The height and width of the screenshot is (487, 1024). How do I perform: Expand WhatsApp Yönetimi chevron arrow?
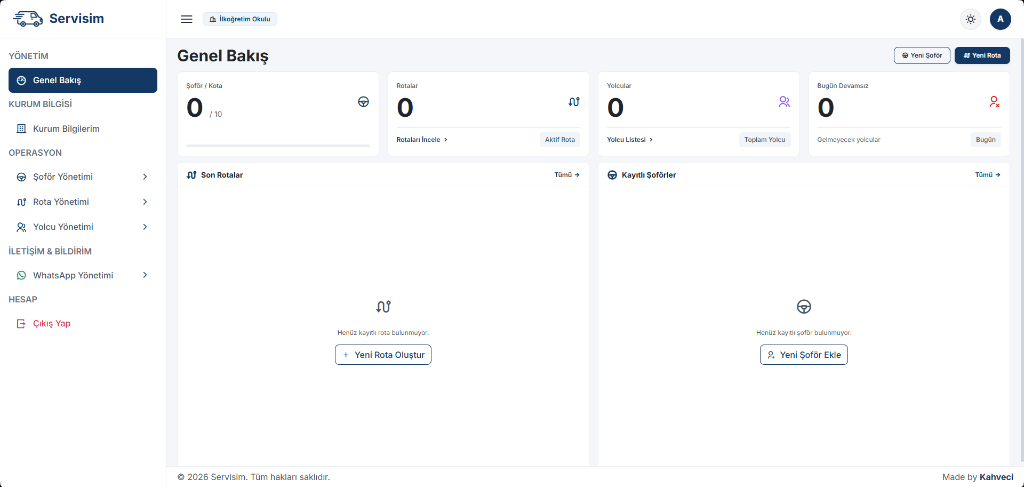pos(145,275)
